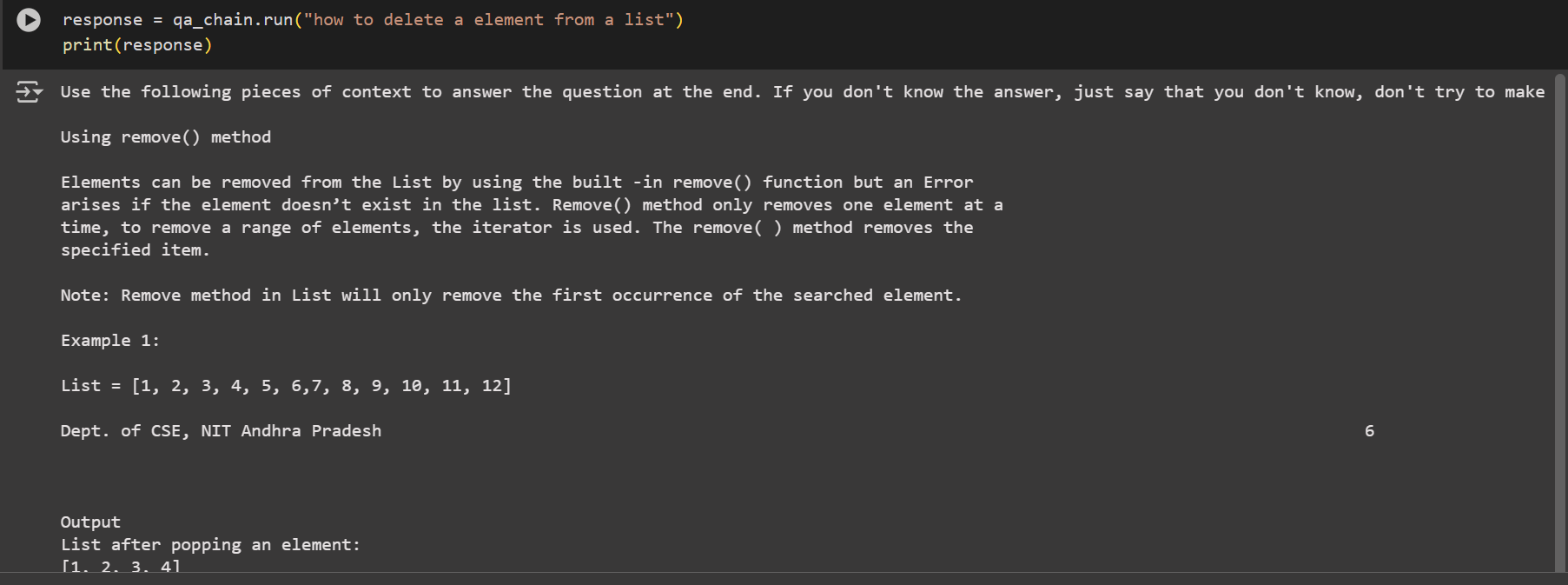
Task: Click the "time, to remove a range" line
Action: point(517,228)
